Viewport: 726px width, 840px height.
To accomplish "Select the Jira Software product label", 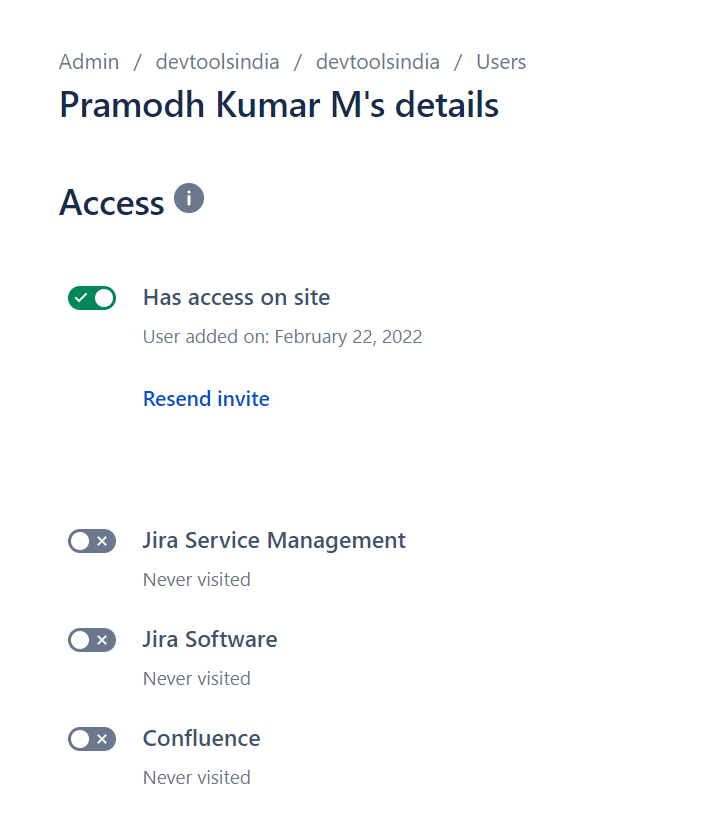I will click(x=210, y=640).
